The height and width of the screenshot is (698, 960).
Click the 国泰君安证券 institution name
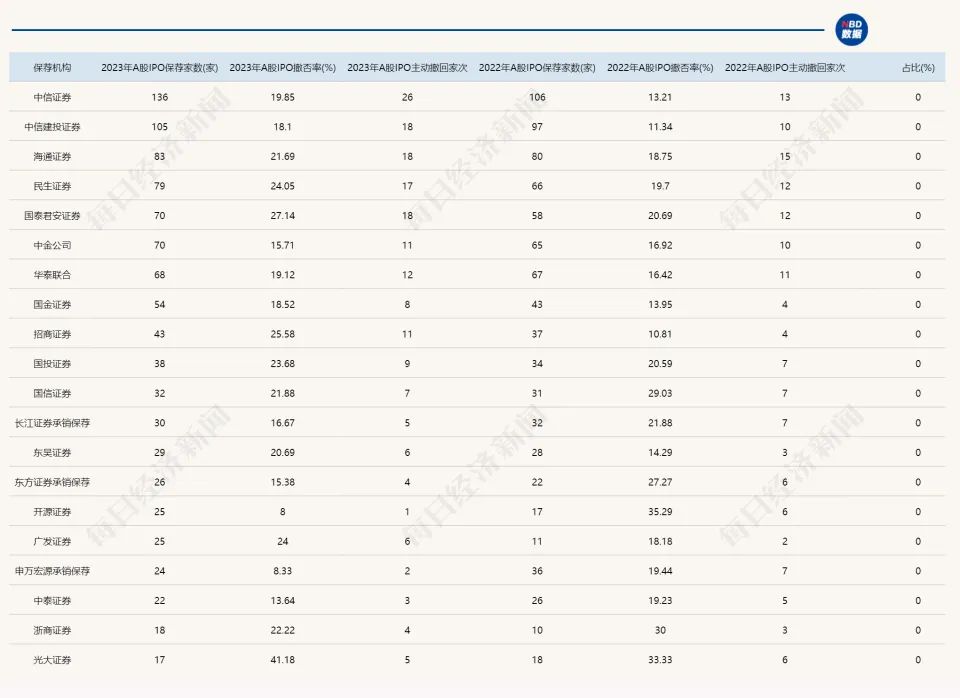pyautogui.click(x=52, y=216)
